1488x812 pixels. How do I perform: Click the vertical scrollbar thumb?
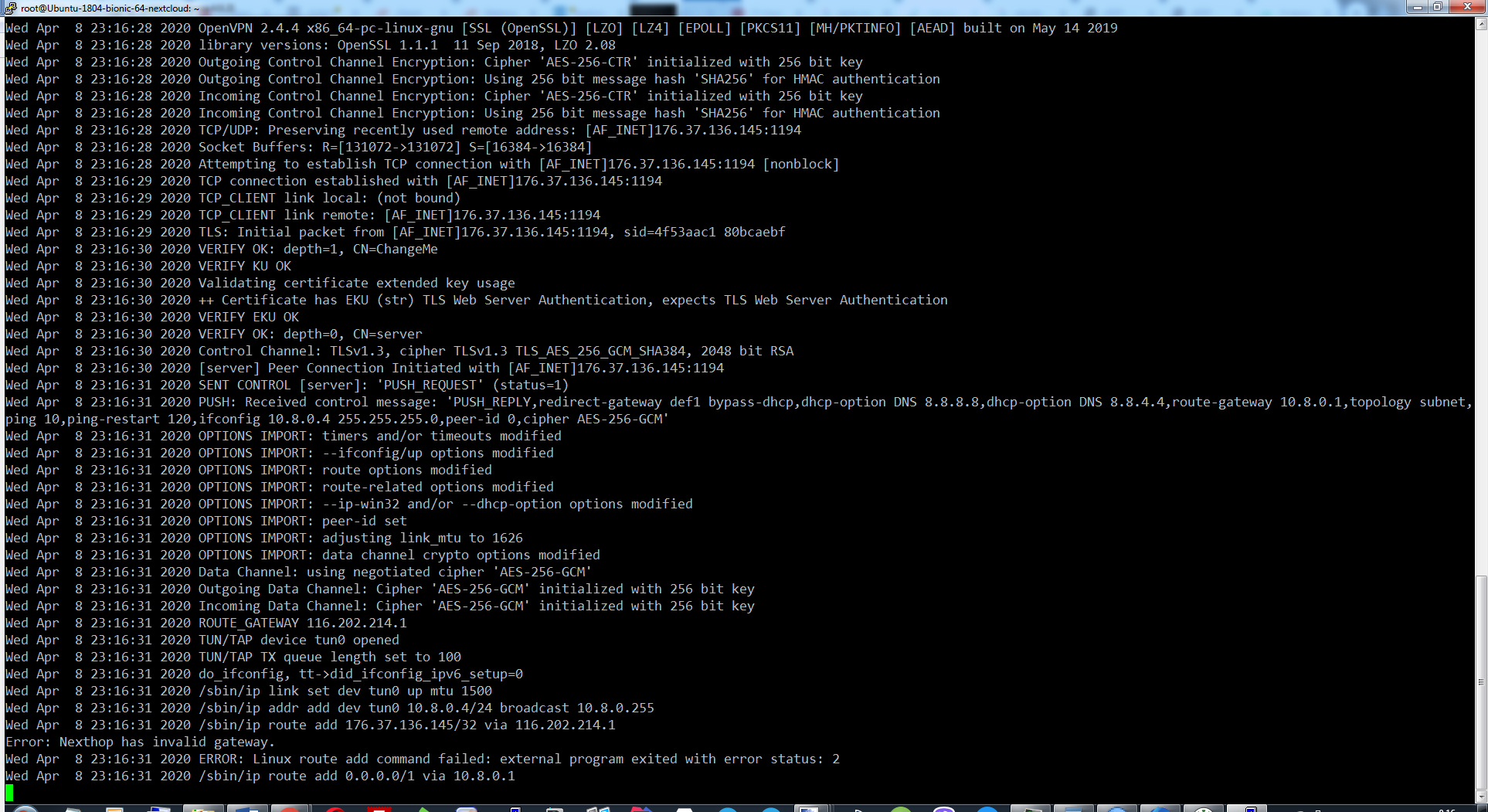click(x=1481, y=681)
